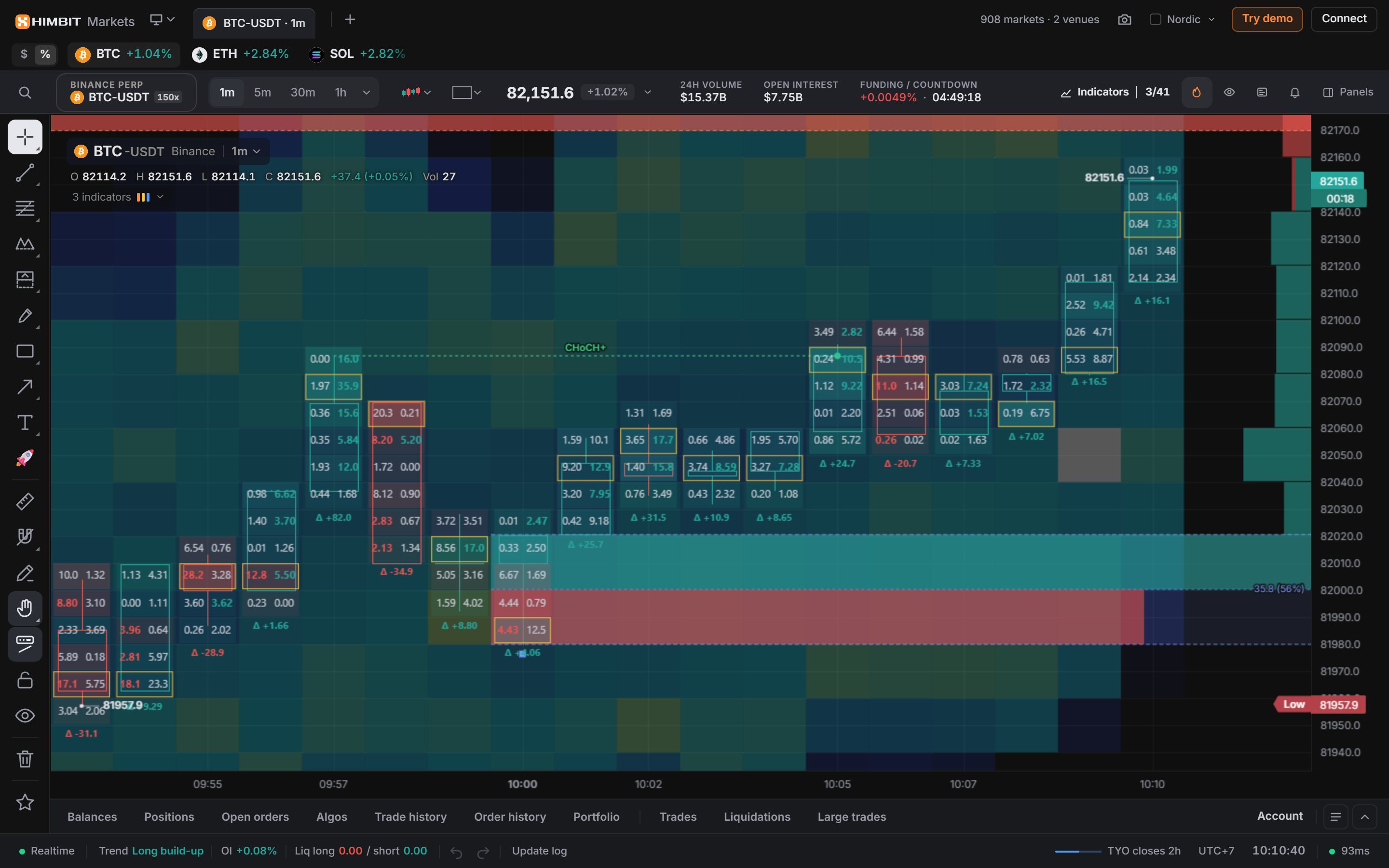Toggle the drawing lock icon

(25, 680)
